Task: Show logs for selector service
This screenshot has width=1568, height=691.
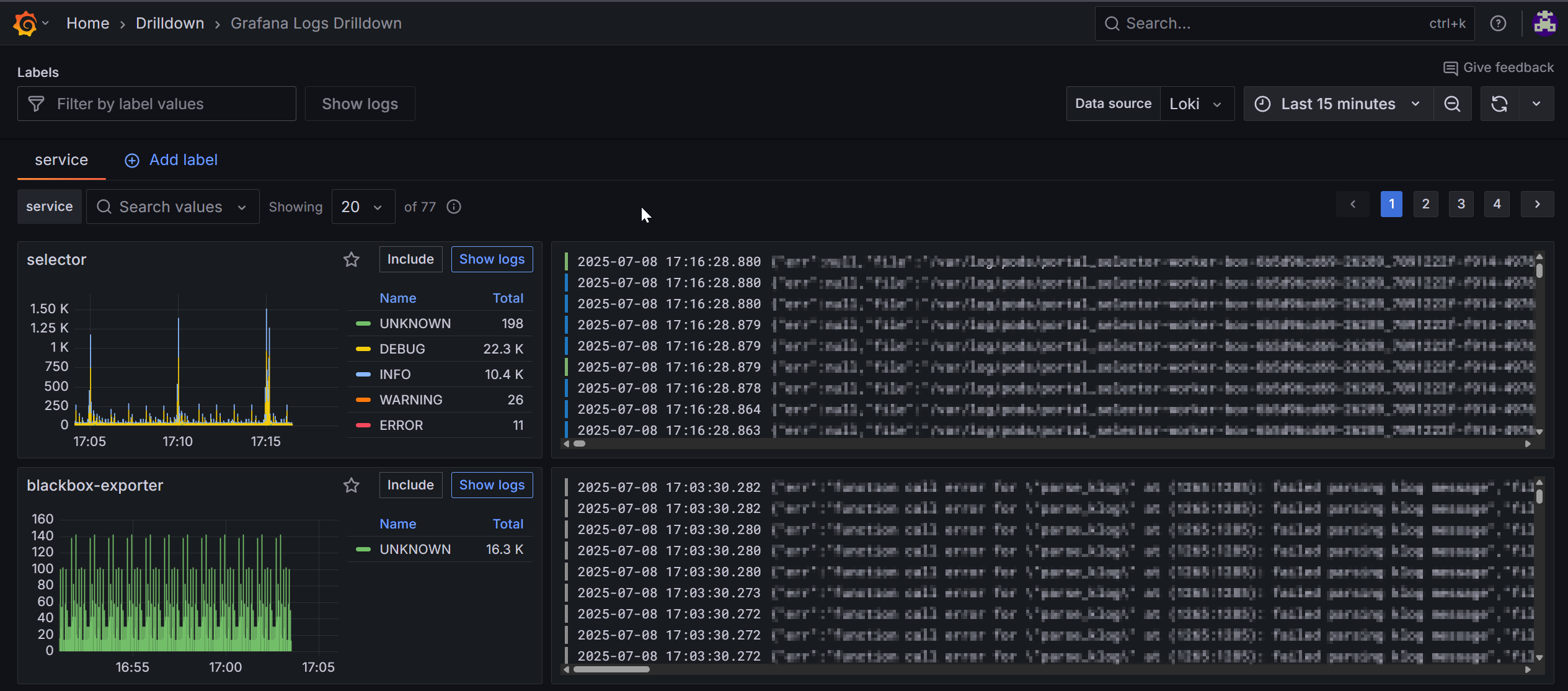Action: (492, 259)
